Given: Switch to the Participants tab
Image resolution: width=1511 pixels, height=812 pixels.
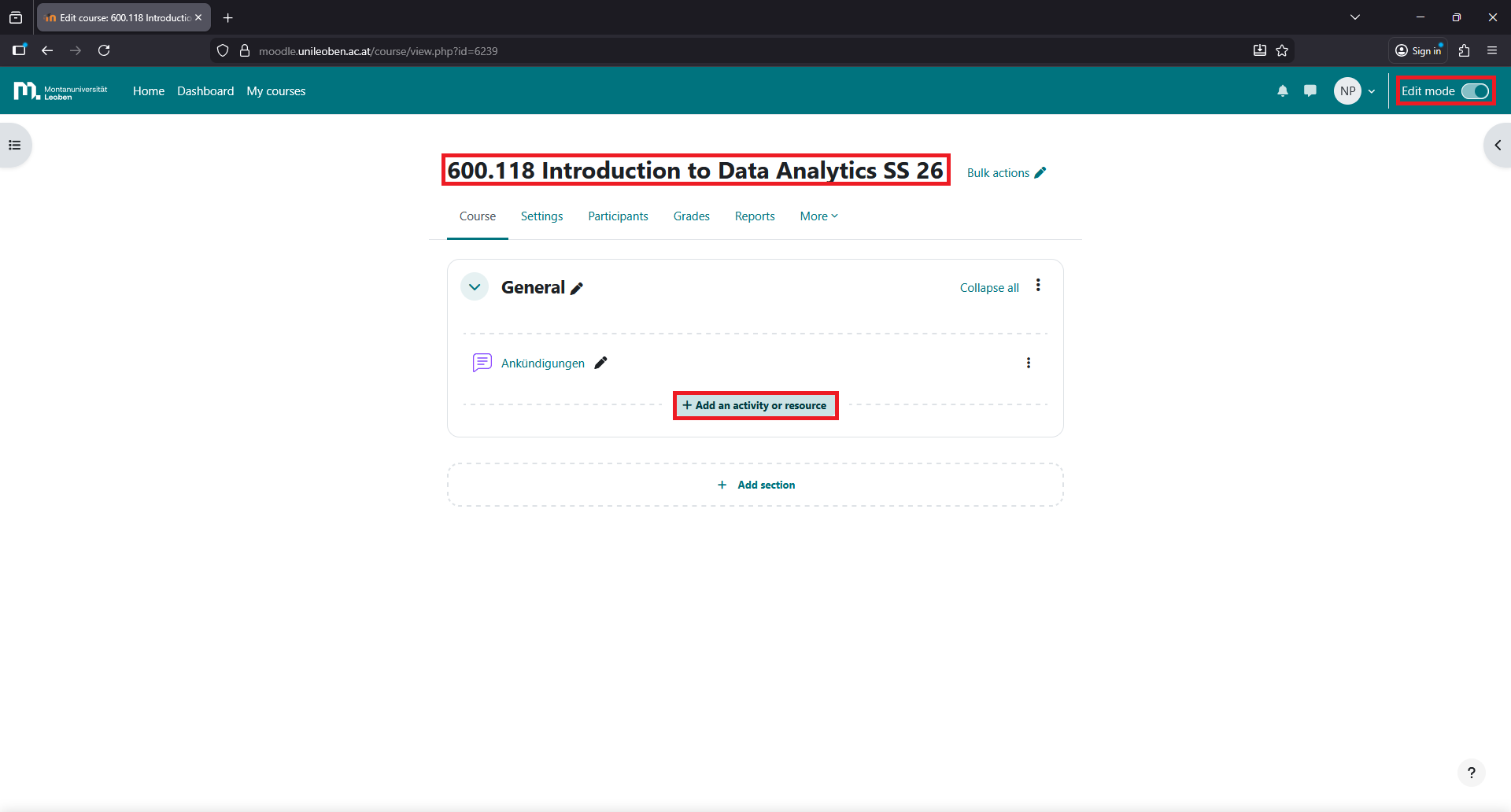Looking at the screenshot, I should coord(618,216).
